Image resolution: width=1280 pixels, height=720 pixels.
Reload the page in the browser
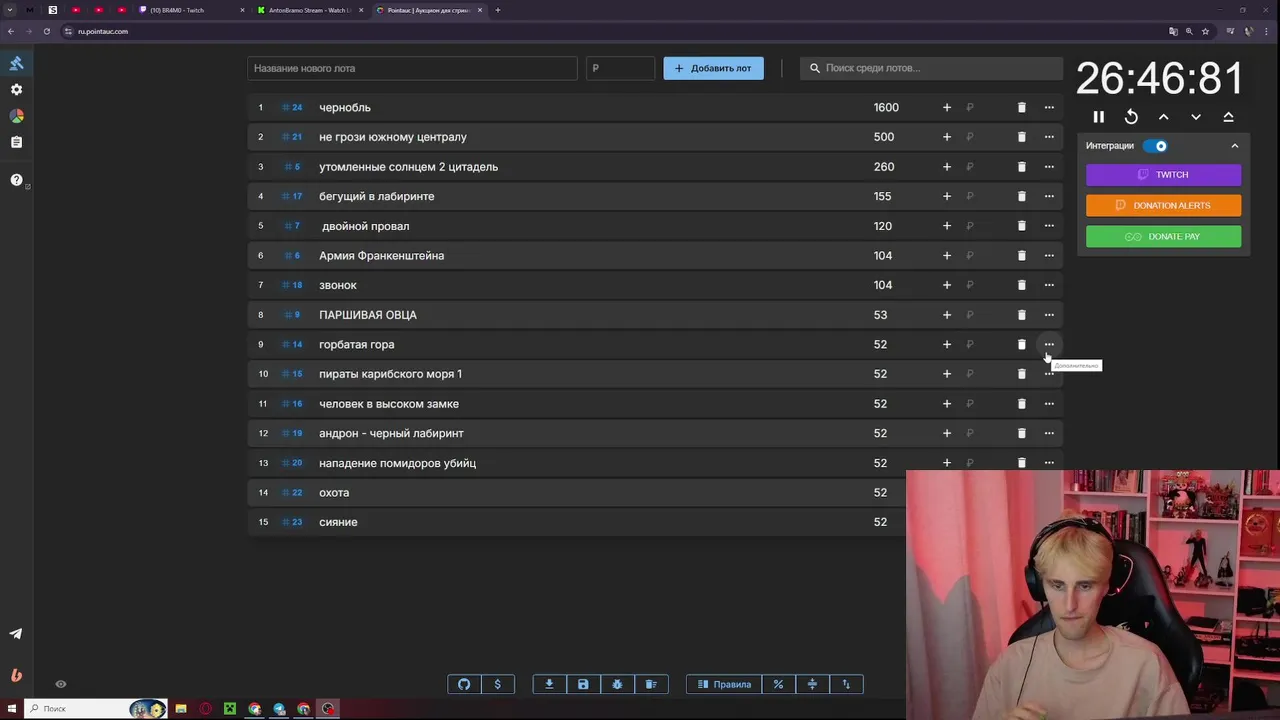pos(46,31)
